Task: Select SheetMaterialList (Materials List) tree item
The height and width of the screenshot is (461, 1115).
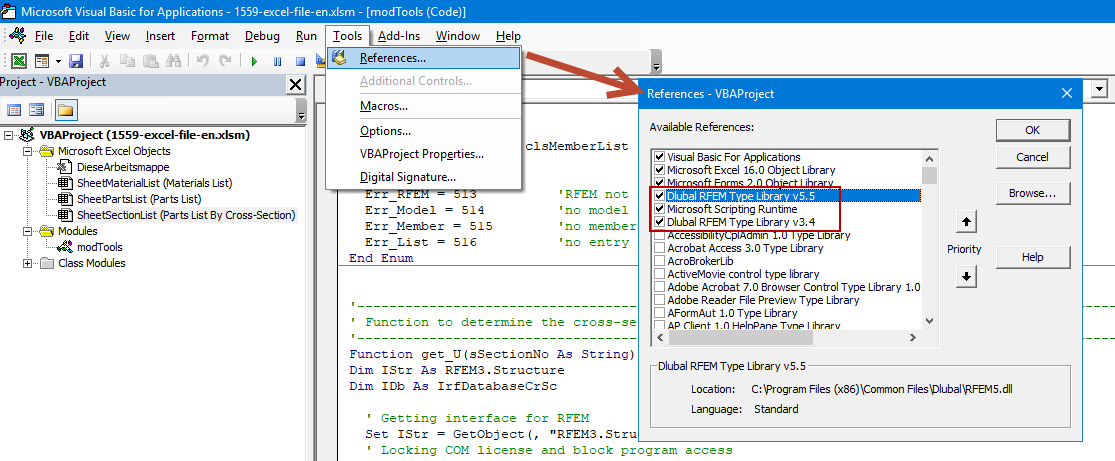Action: click(154, 183)
